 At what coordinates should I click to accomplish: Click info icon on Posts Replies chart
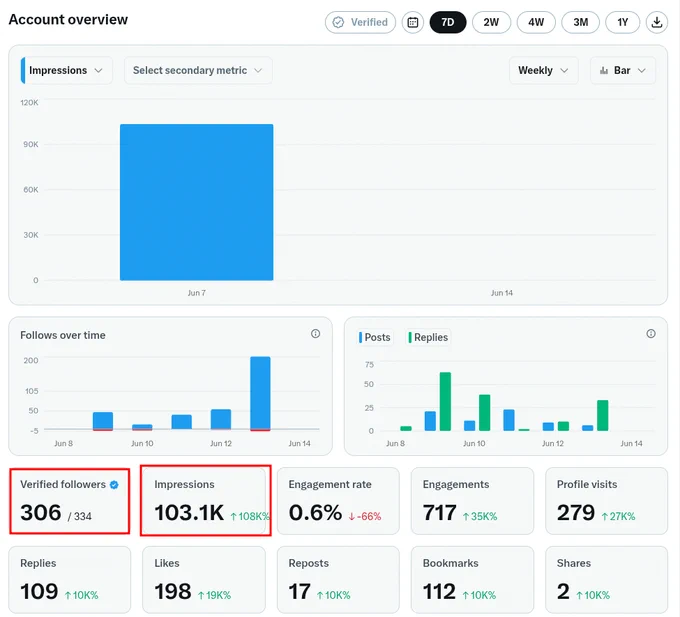[x=651, y=333]
